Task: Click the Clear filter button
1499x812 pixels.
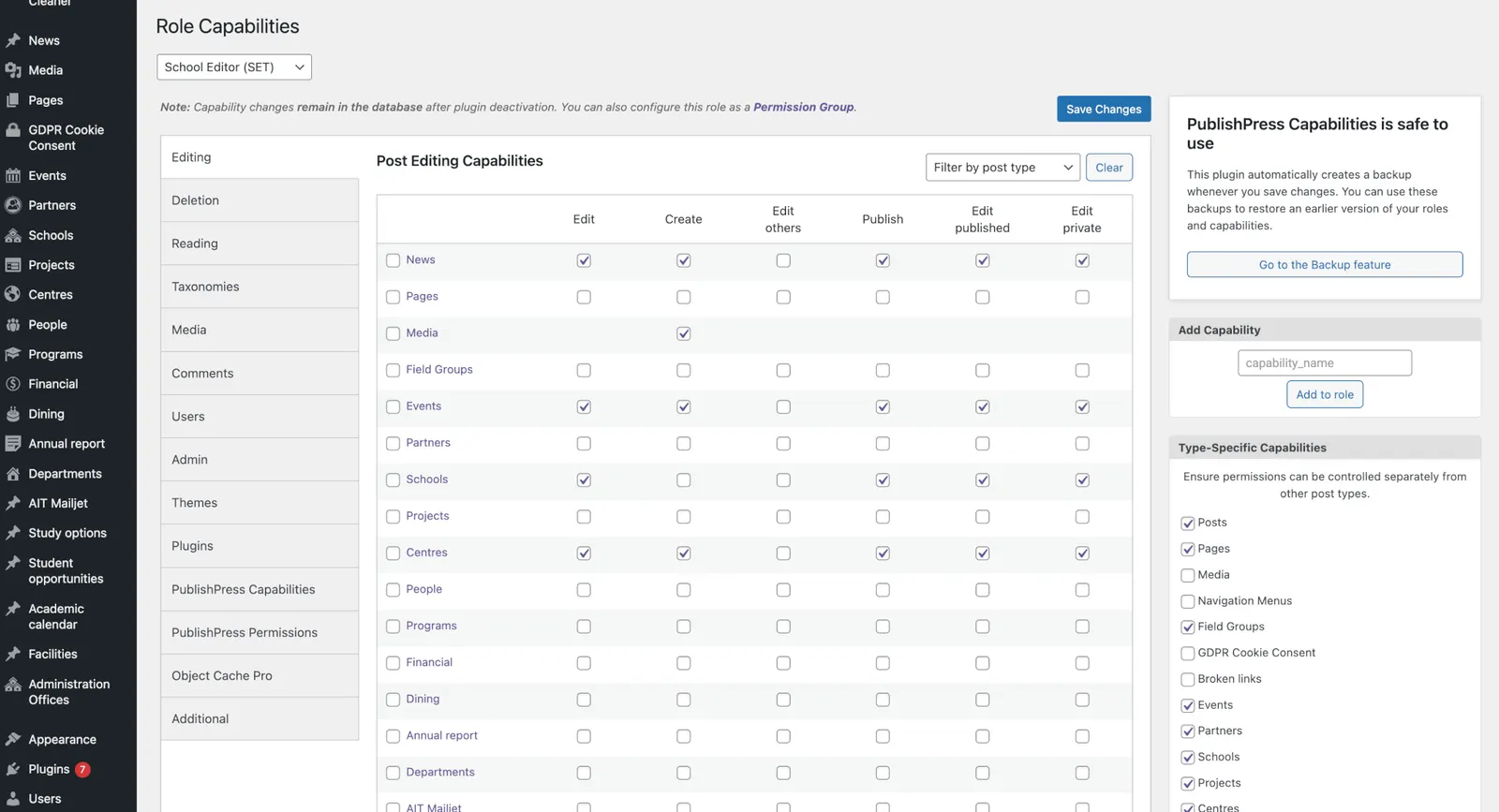Action: [1109, 168]
